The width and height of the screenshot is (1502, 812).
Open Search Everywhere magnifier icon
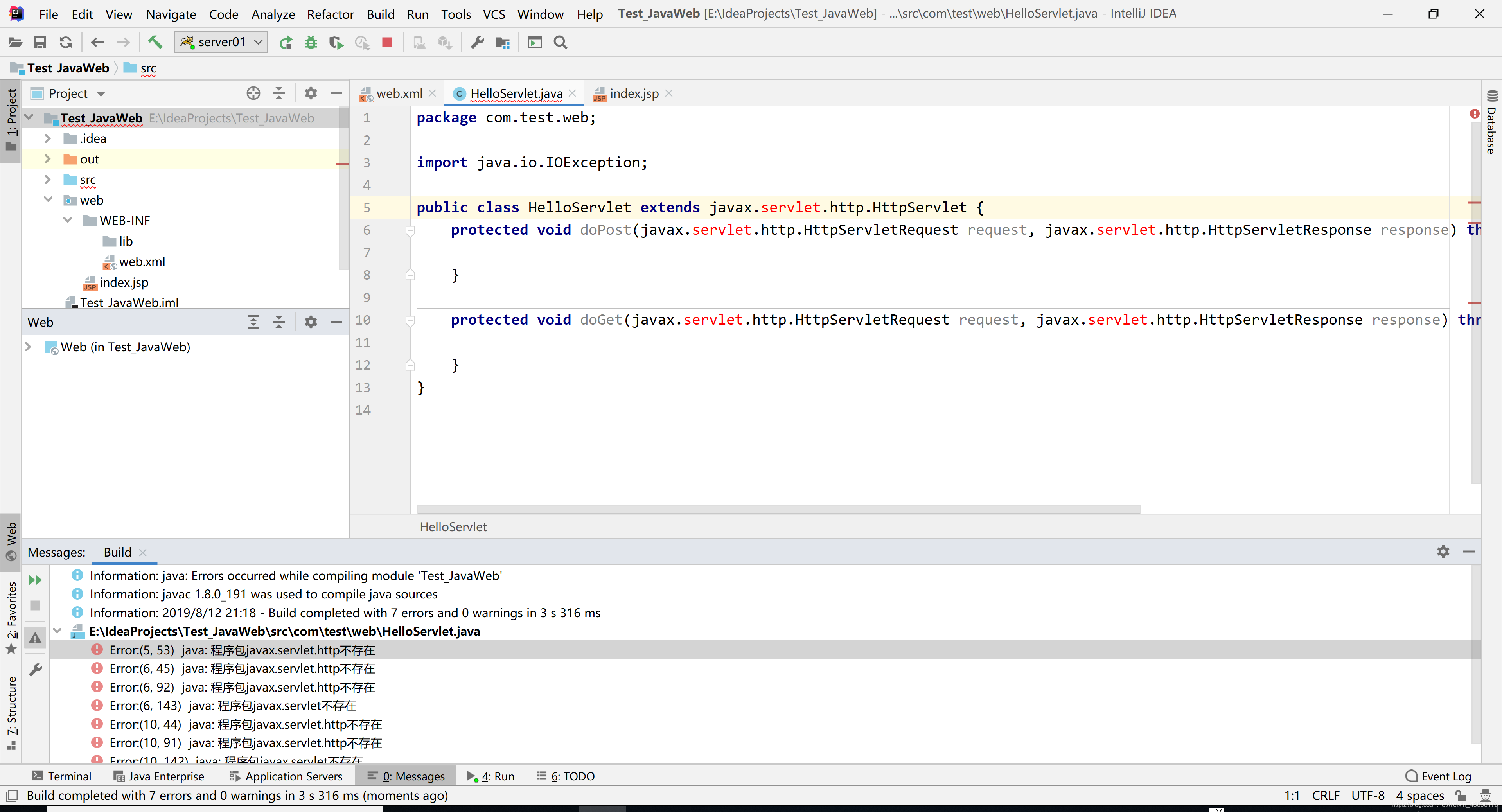(x=561, y=42)
